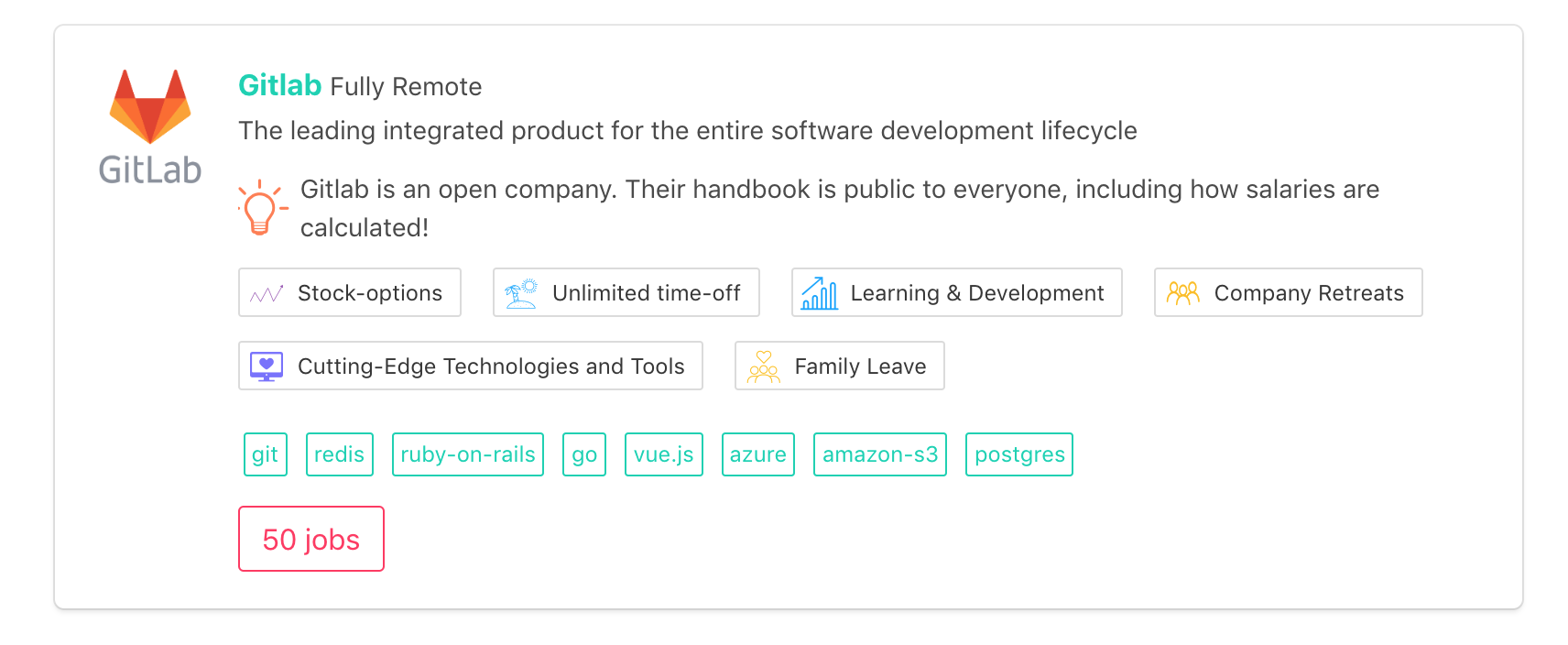Screen dimensions: 1568x645
Task: Select the Stock-options benefit badge
Action: [x=350, y=292]
